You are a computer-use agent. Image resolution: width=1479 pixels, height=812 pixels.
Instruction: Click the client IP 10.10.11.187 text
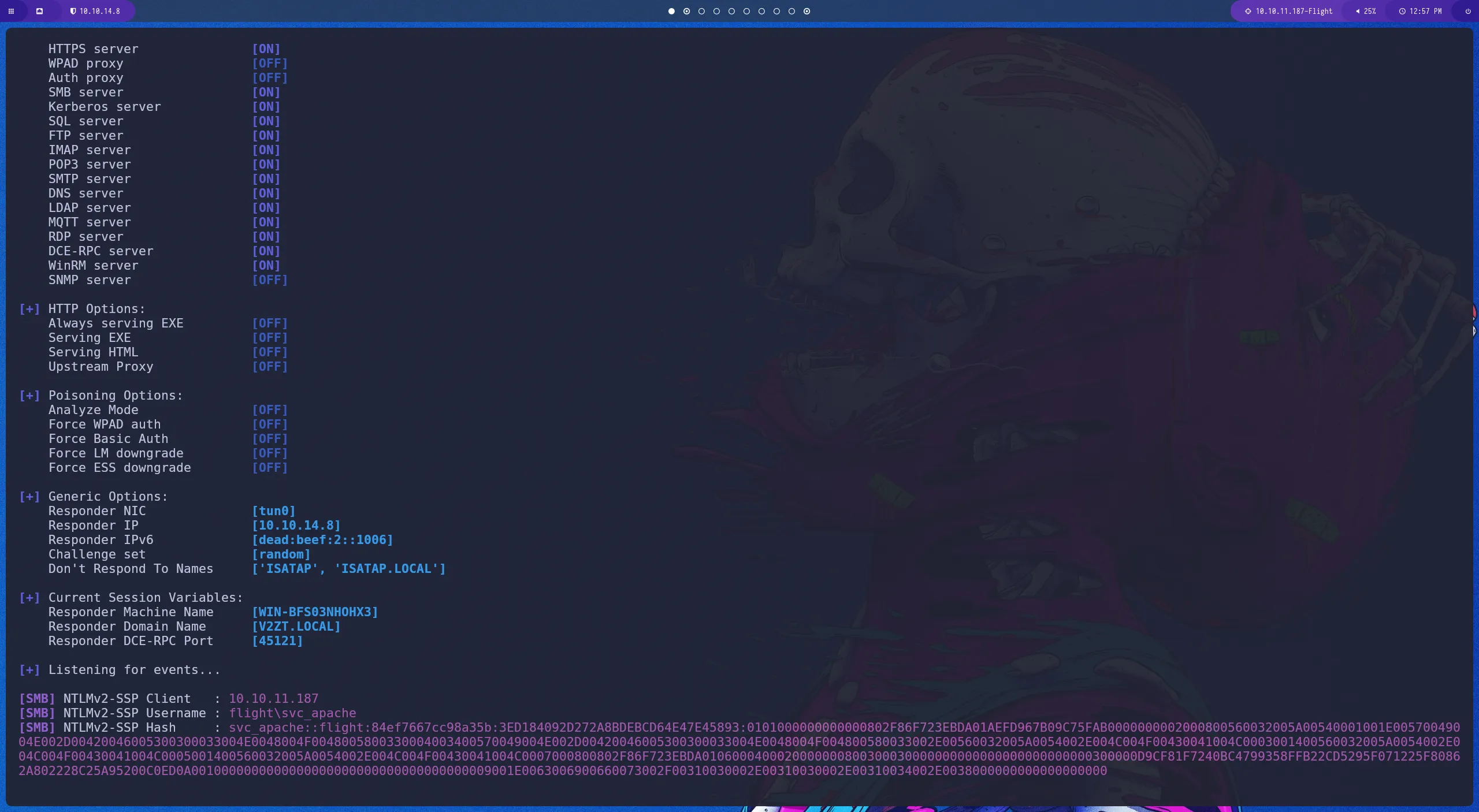pos(273,698)
